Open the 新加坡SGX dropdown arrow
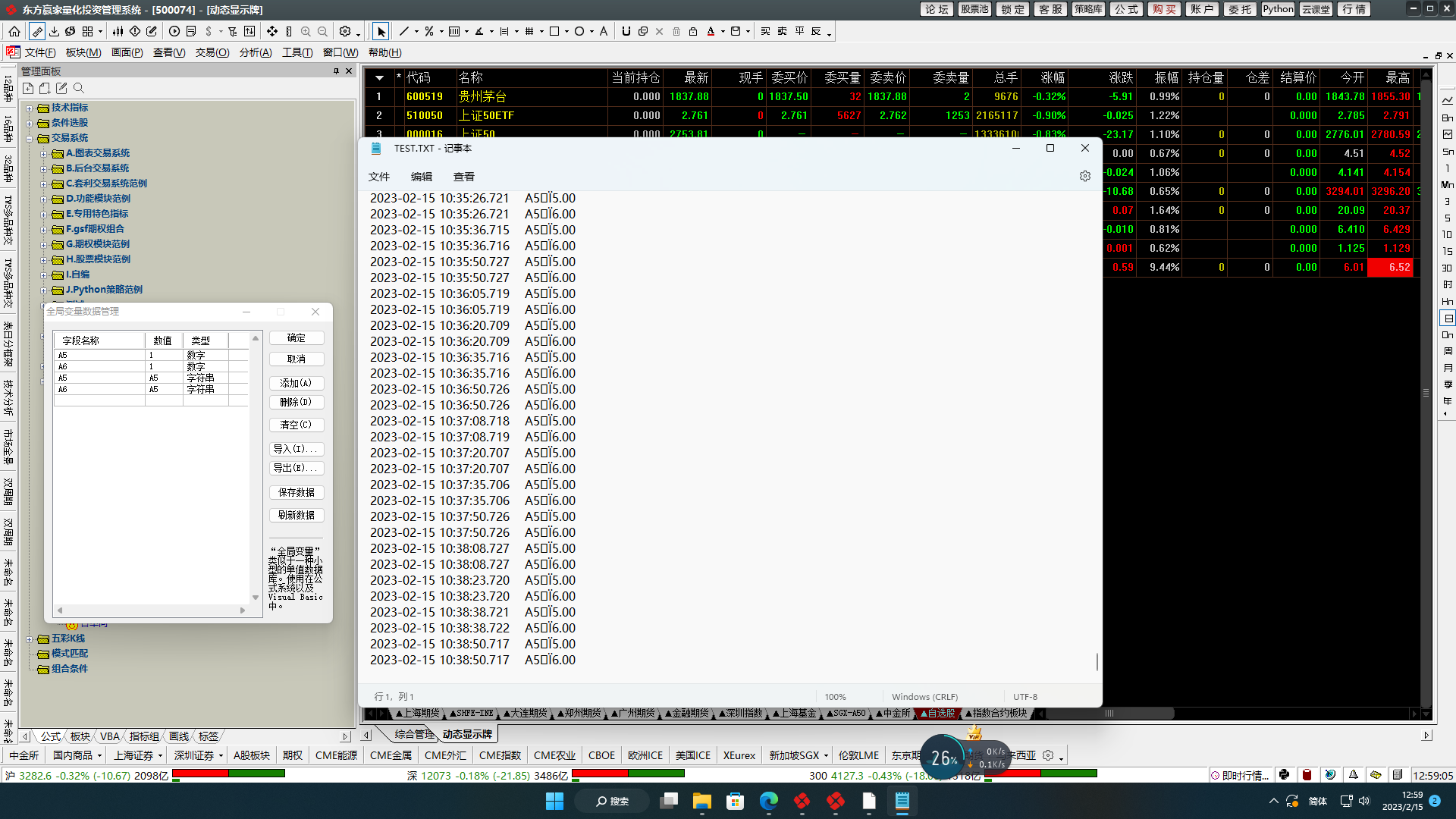Viewport: 1456px width, 819px height. coord(826,755)
